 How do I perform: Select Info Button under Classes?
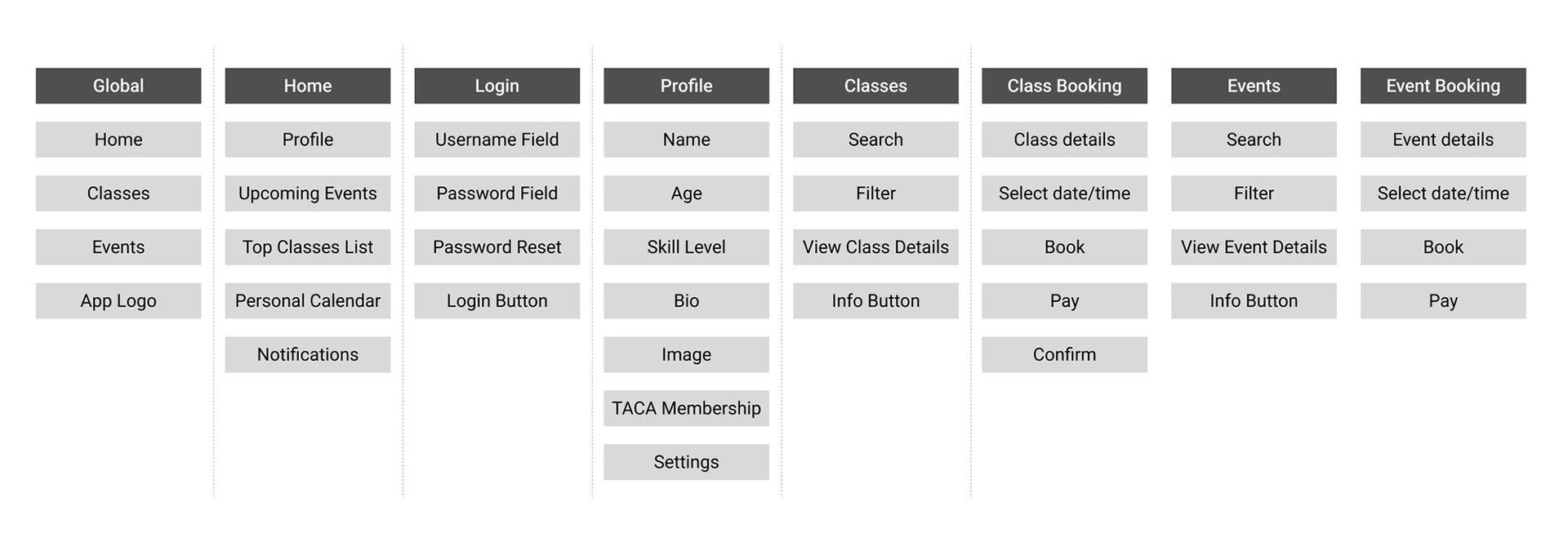[875, 300]
